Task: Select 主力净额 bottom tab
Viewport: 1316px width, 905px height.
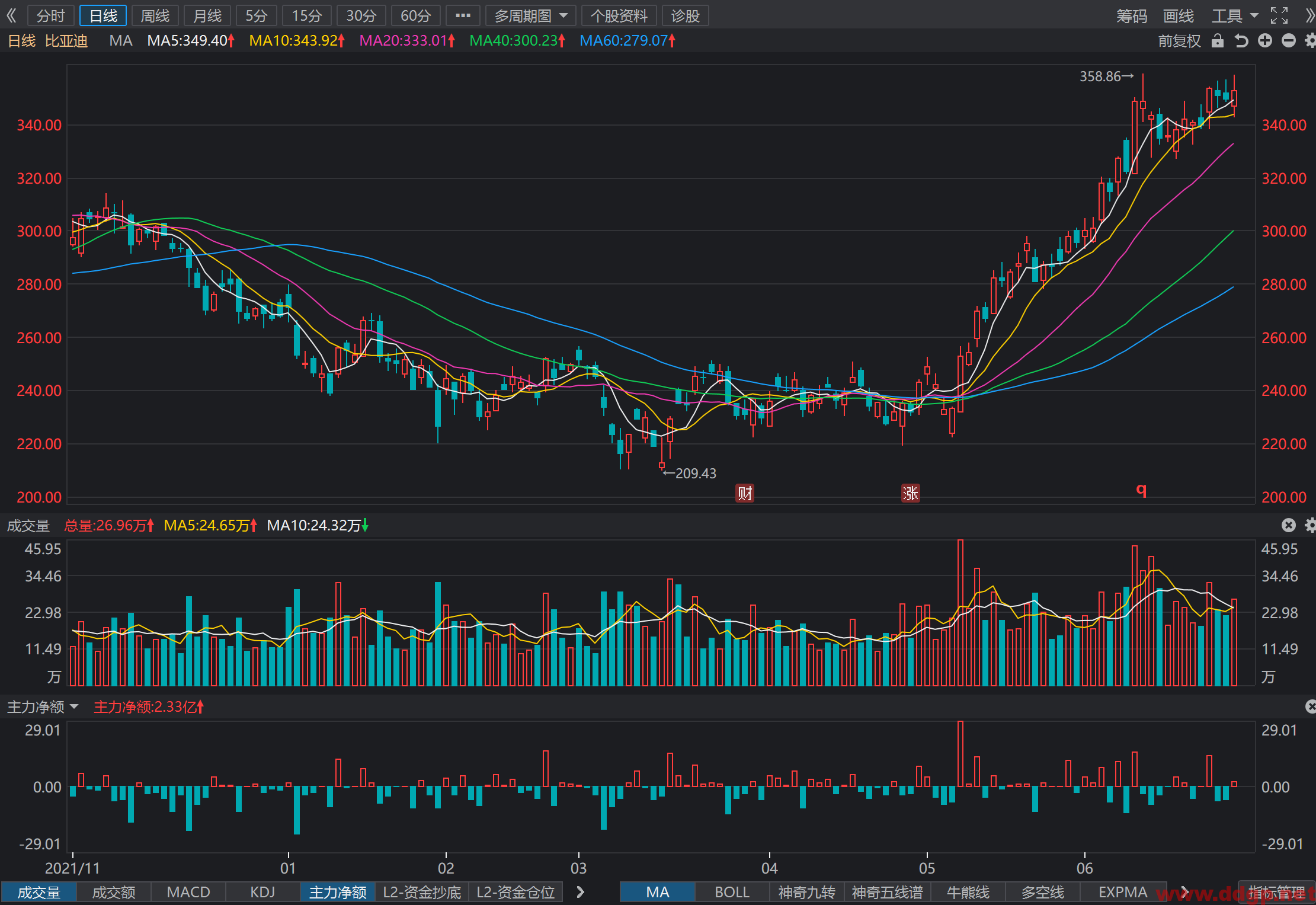Action: click(338, 892)
